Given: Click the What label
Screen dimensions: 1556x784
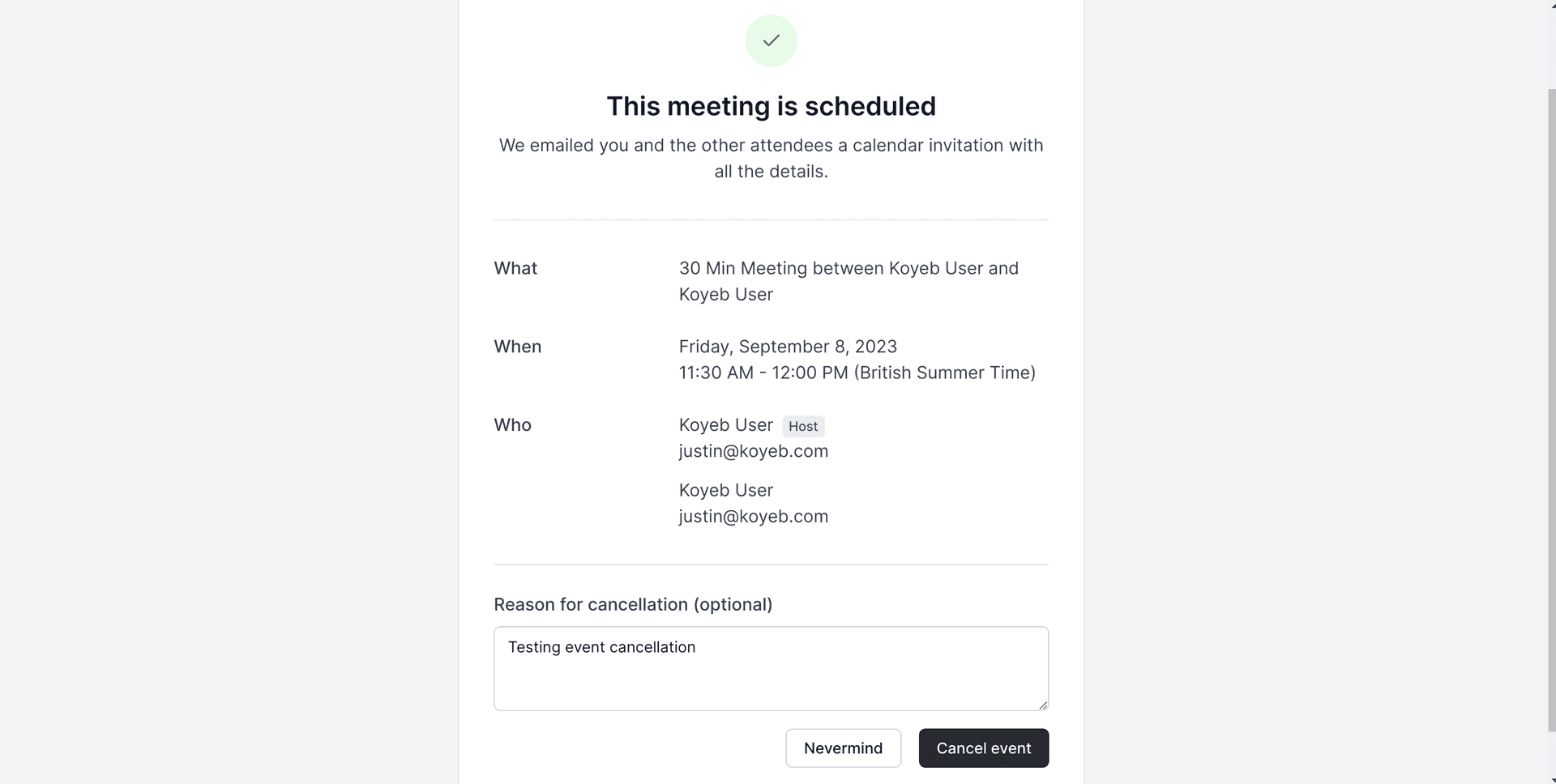Looking at the screenshot, I should 515,268.
